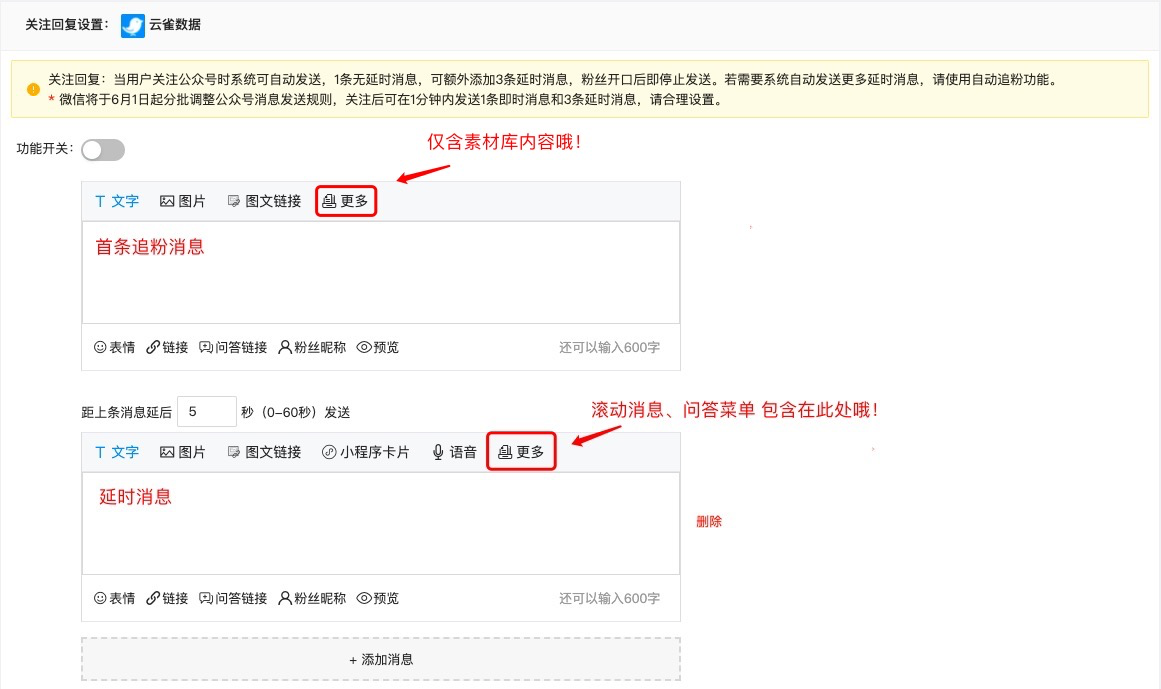This screenshot has height=689, width=1161.
Task: Insert 粉丝昵称 in first message
Action: point(312,347)
